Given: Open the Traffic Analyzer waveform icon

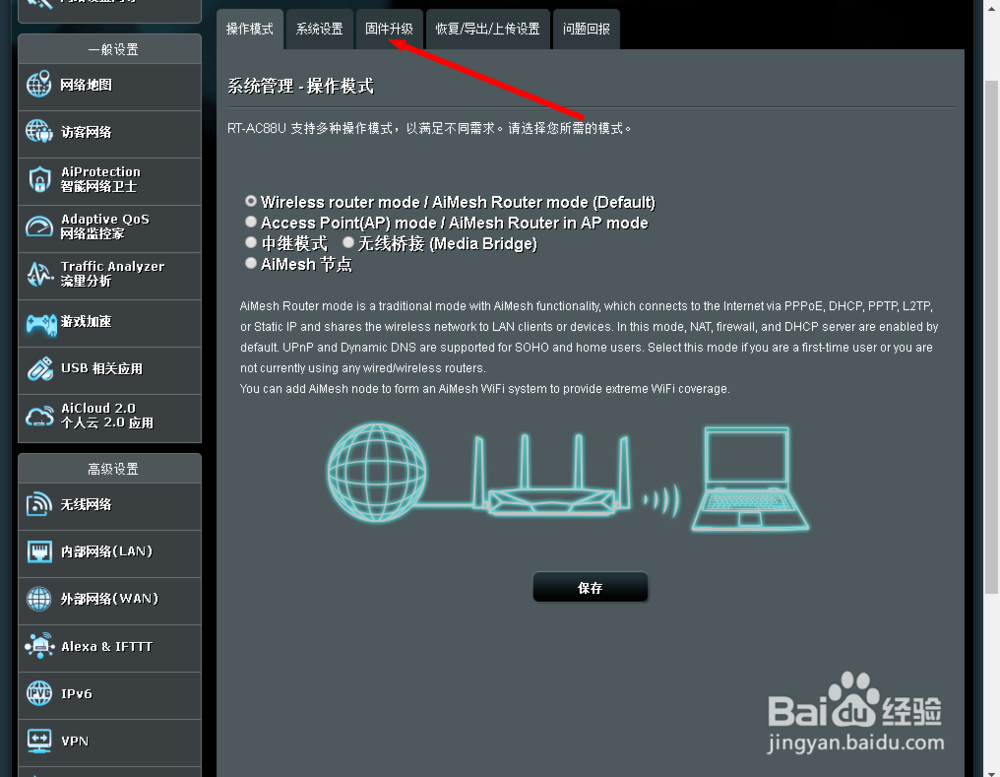Looking at the screenshot, I should click(39, 274).
